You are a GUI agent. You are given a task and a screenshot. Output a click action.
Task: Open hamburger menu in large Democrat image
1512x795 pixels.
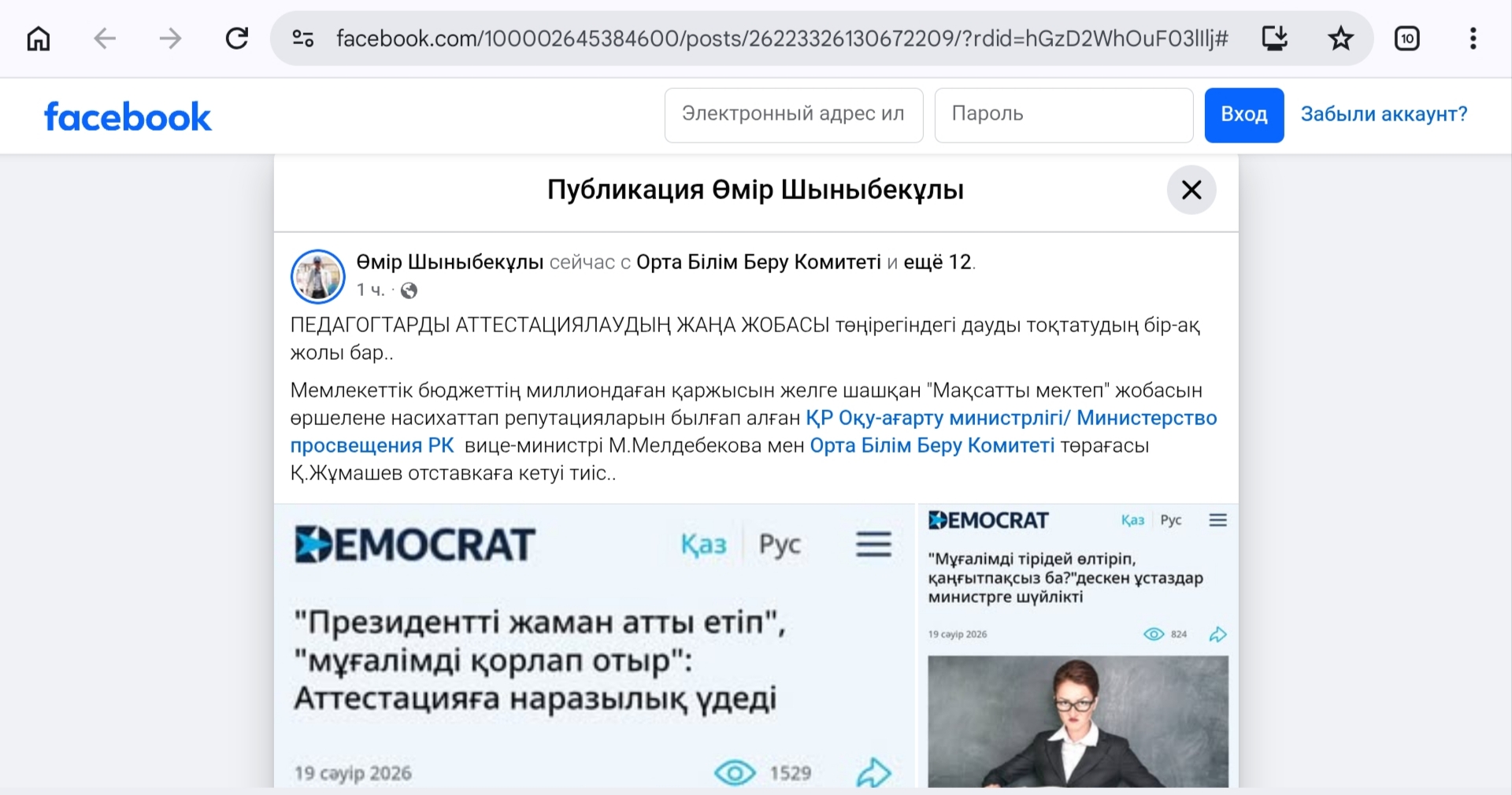[873, 545]
